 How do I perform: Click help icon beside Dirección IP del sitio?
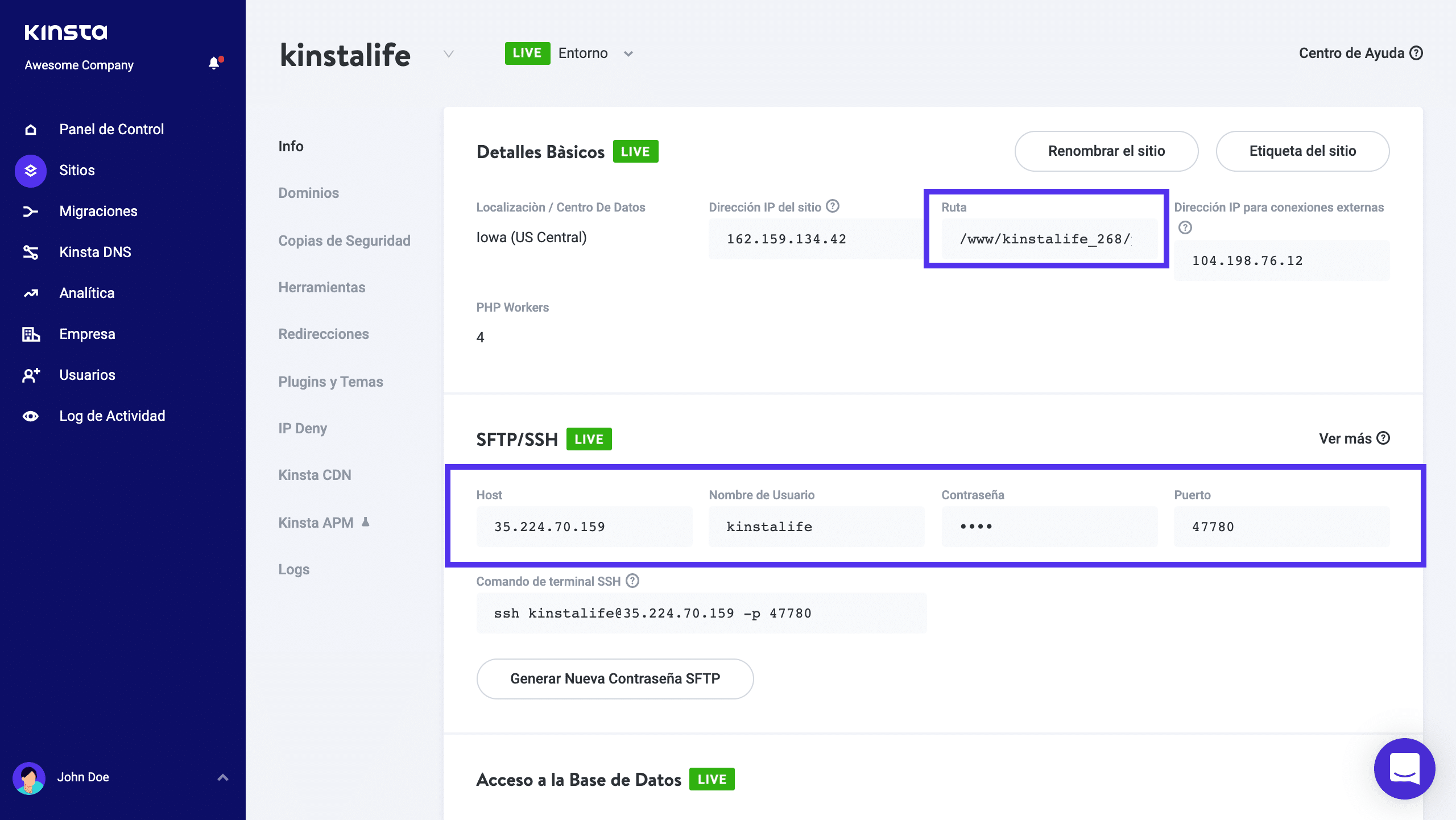[x=833, y=206]
